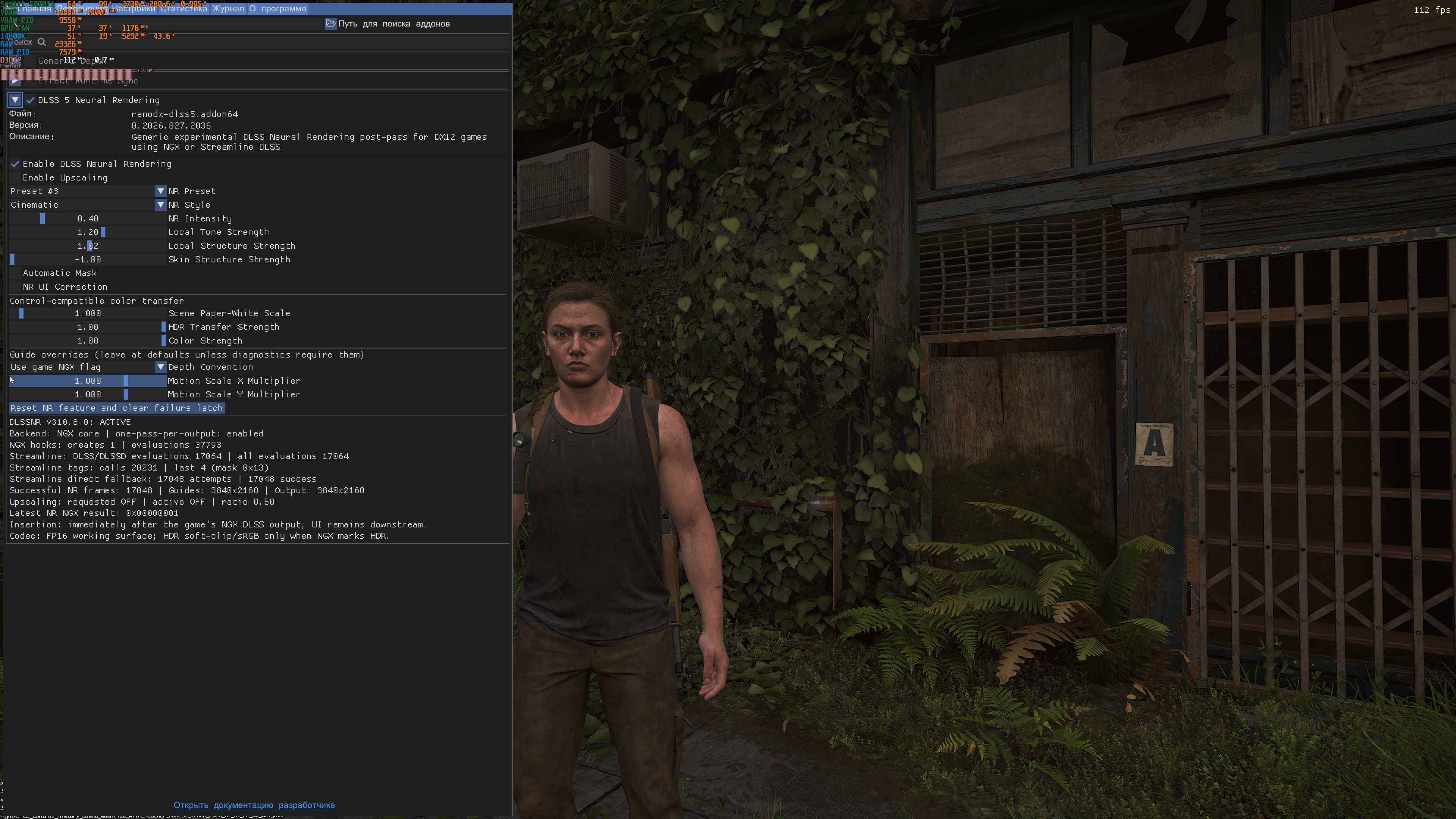Click the Motion Scale X Multiplier slider
Viewport: 1456px width, 819px height.
[x=88, y=381]
